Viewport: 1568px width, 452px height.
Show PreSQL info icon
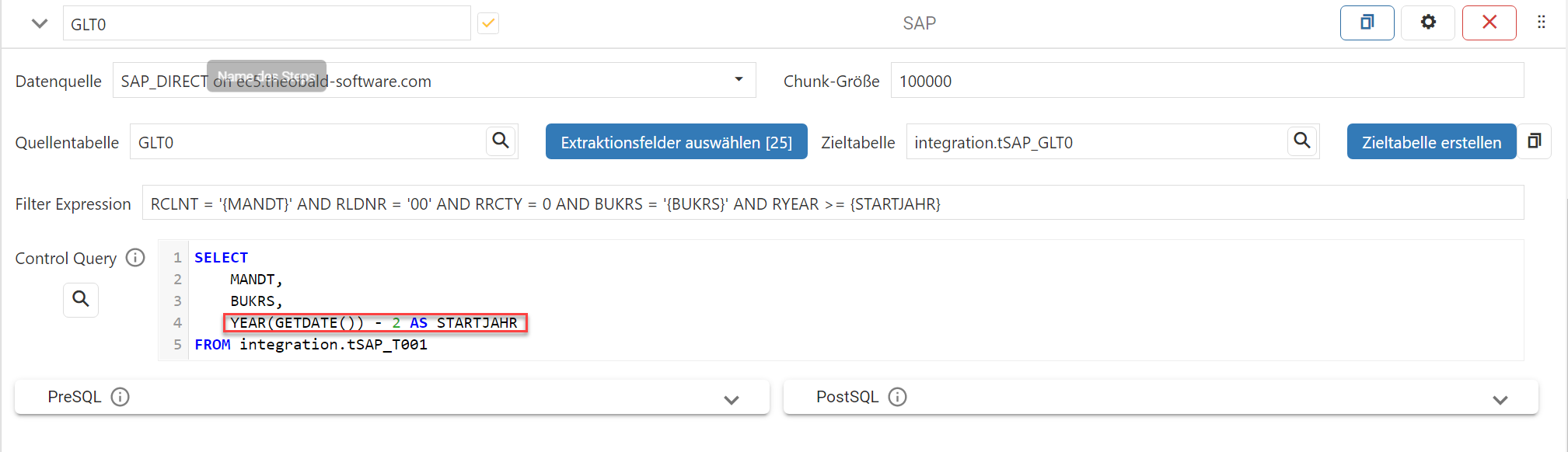[x=120, y=397]
